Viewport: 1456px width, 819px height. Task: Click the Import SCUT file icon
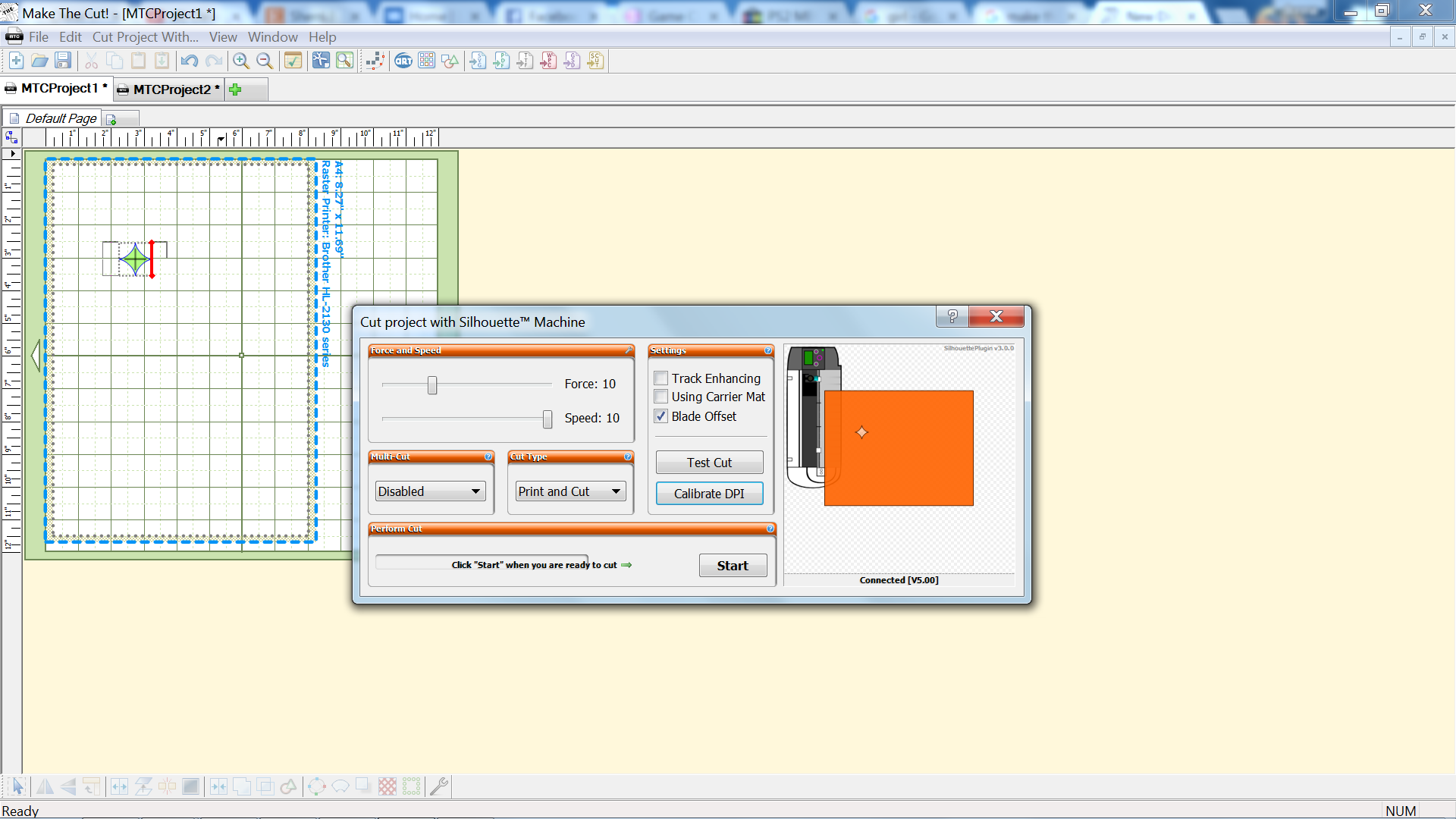tap(595, 61)
